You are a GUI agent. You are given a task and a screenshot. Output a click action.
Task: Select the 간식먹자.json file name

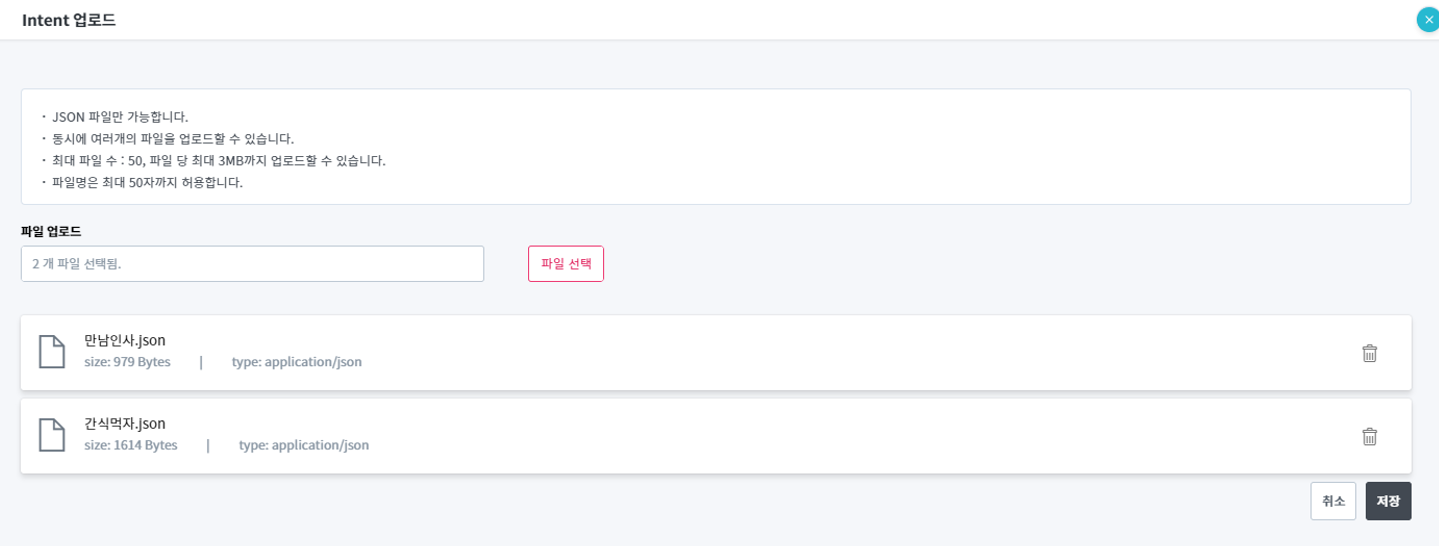(x=125, y=424)
